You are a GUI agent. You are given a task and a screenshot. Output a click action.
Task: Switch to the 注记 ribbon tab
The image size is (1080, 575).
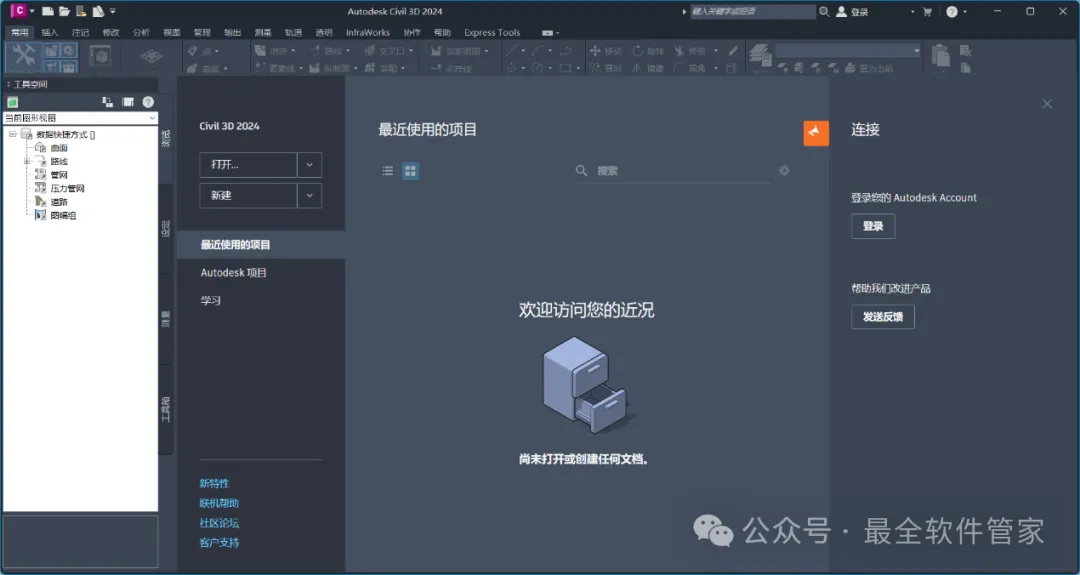(81, 32)
